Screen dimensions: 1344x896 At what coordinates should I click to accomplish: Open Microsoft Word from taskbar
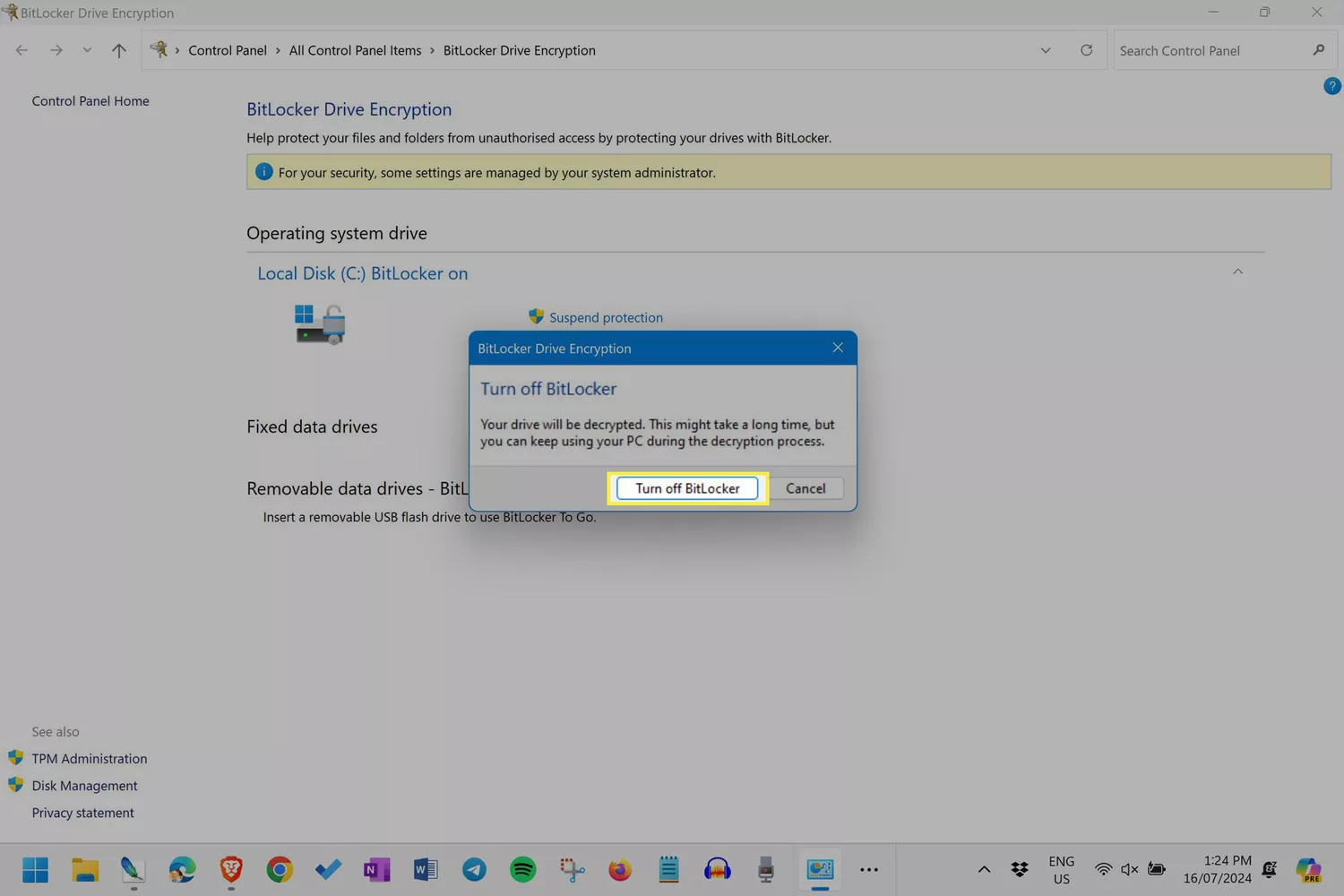point(426,870)
